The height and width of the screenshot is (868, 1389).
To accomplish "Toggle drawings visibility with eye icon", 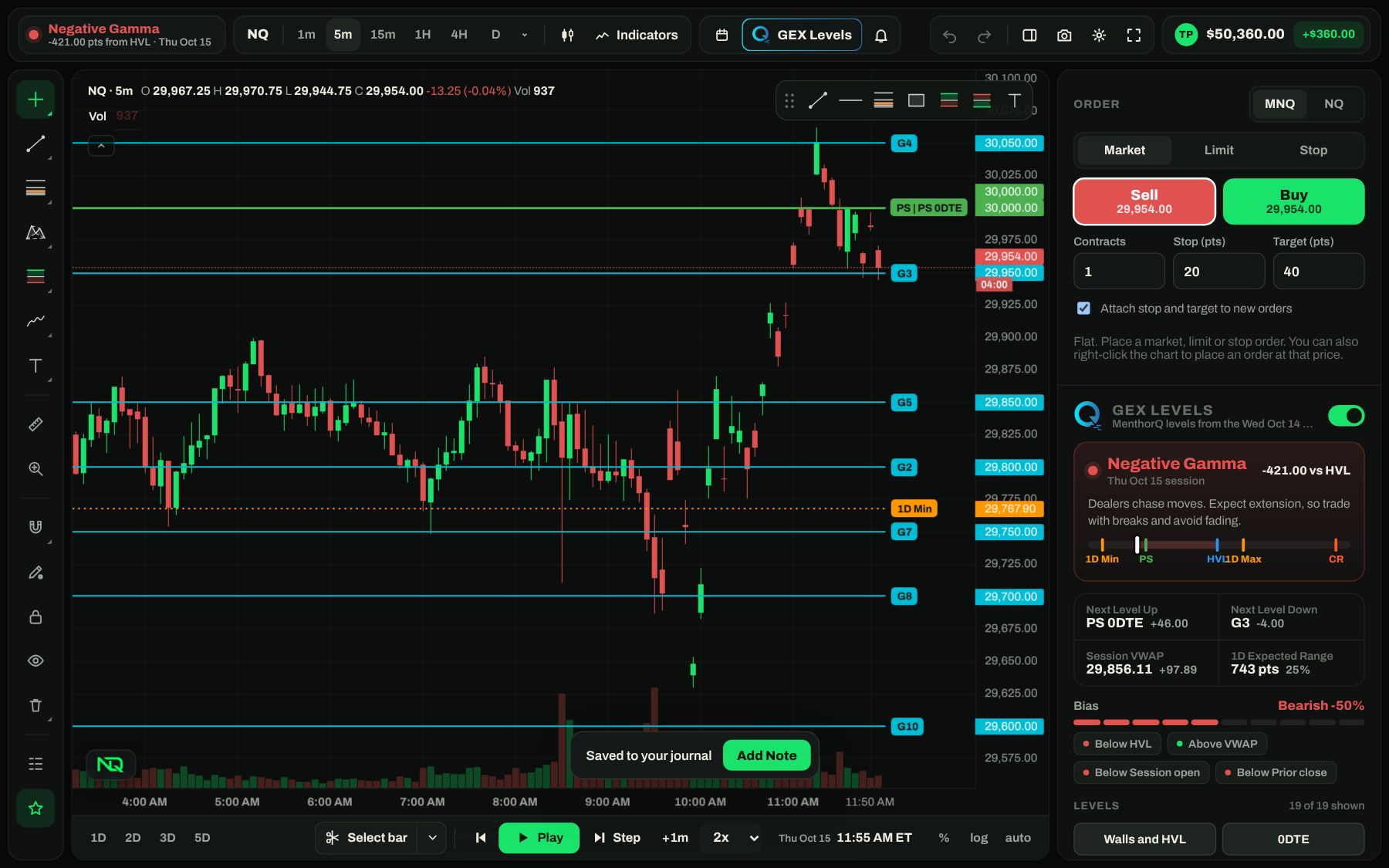I will click(x=35, y=660).
